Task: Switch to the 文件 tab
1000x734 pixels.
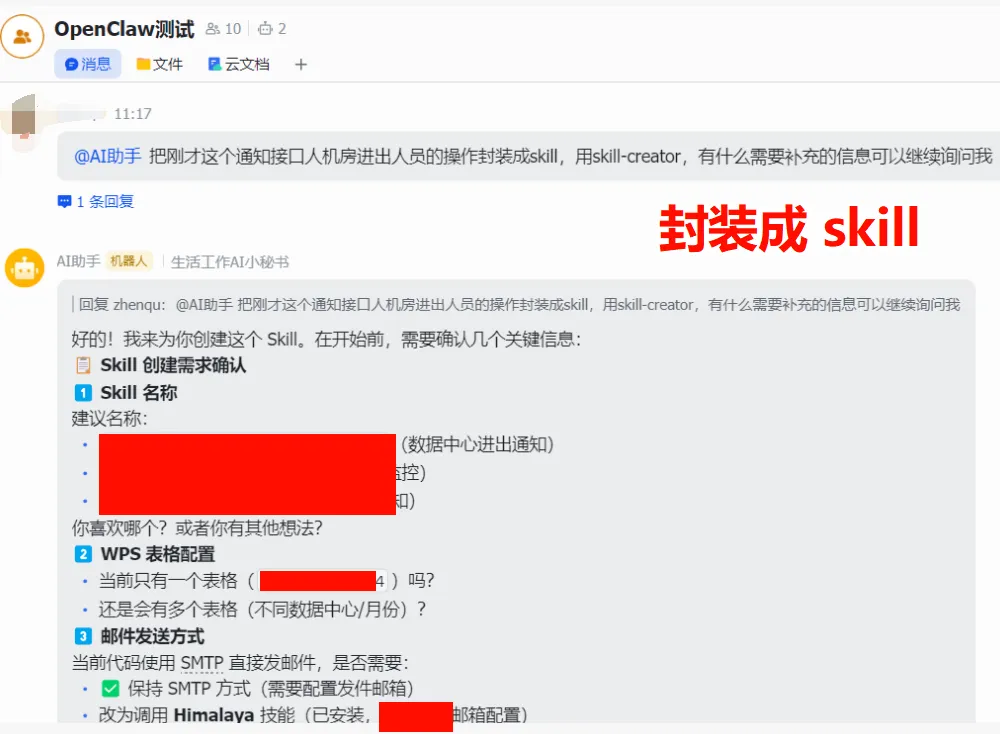Action: [160, 64]
